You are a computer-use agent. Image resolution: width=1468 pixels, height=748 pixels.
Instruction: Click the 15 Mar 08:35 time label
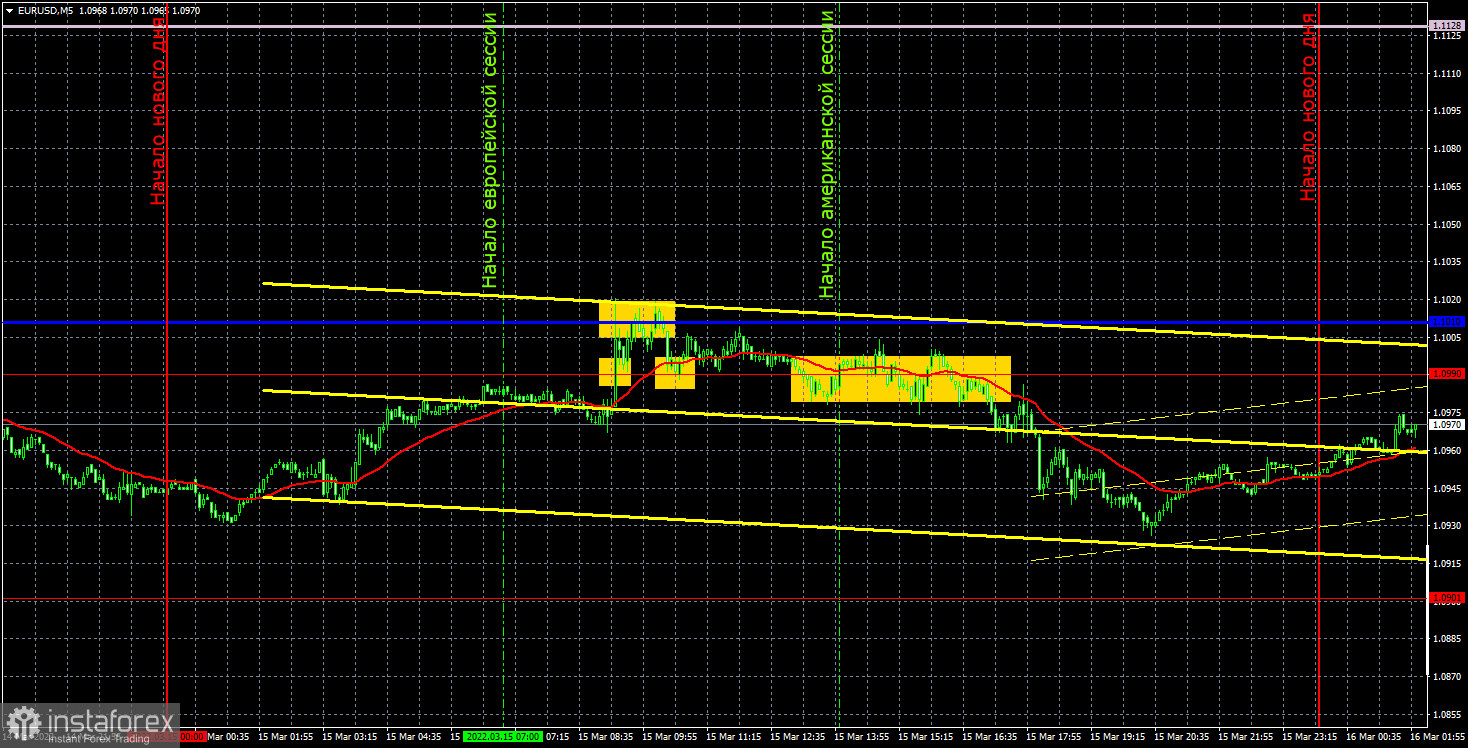tap(606, 736)
